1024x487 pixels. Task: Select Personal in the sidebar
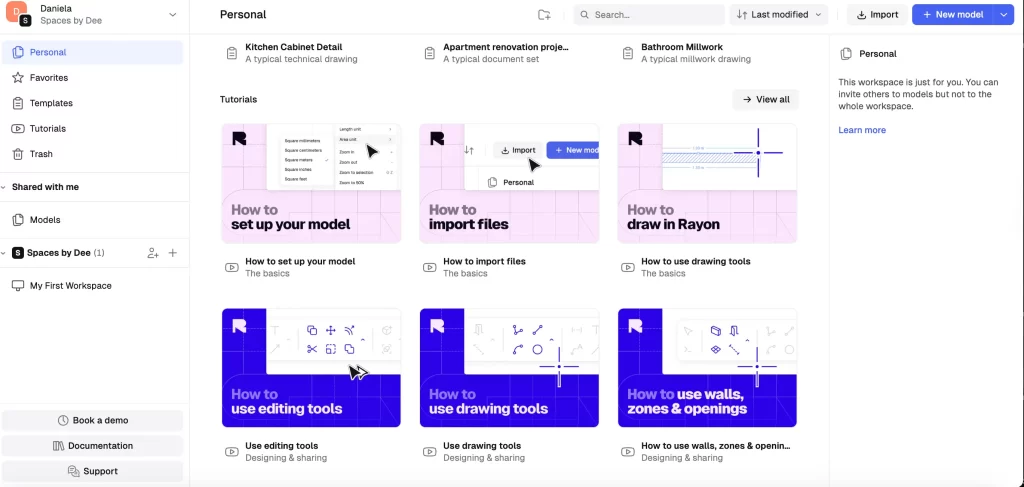pos(48,52)
